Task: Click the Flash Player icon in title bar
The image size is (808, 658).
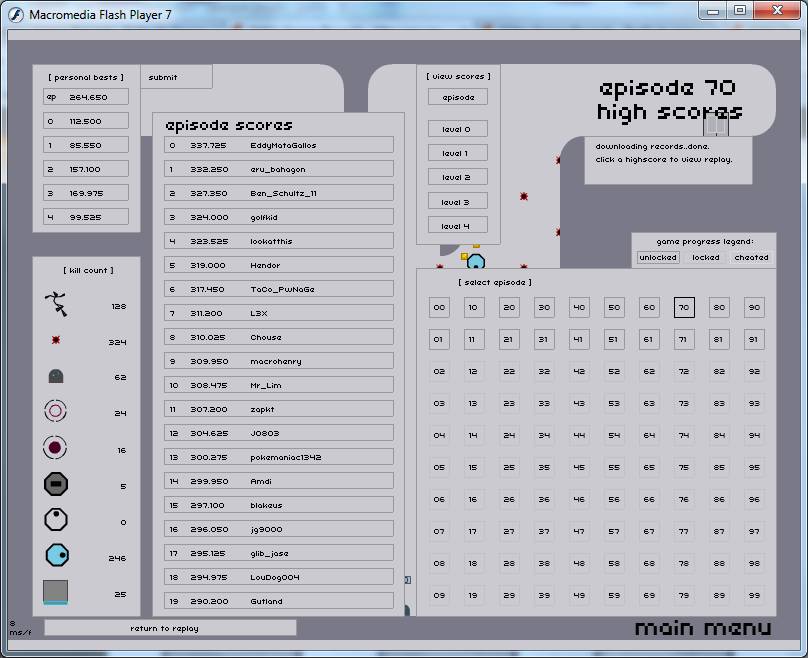Action: 16,14
